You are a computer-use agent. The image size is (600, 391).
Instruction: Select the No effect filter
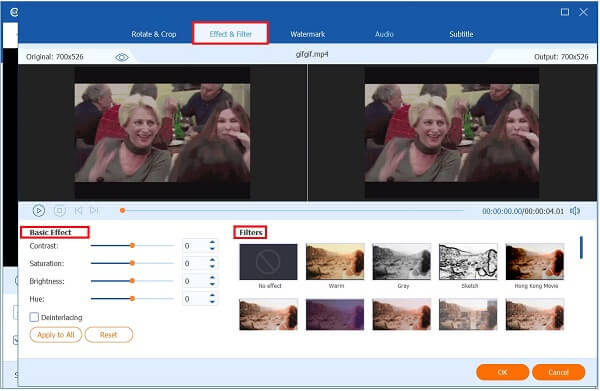(268, 262)
